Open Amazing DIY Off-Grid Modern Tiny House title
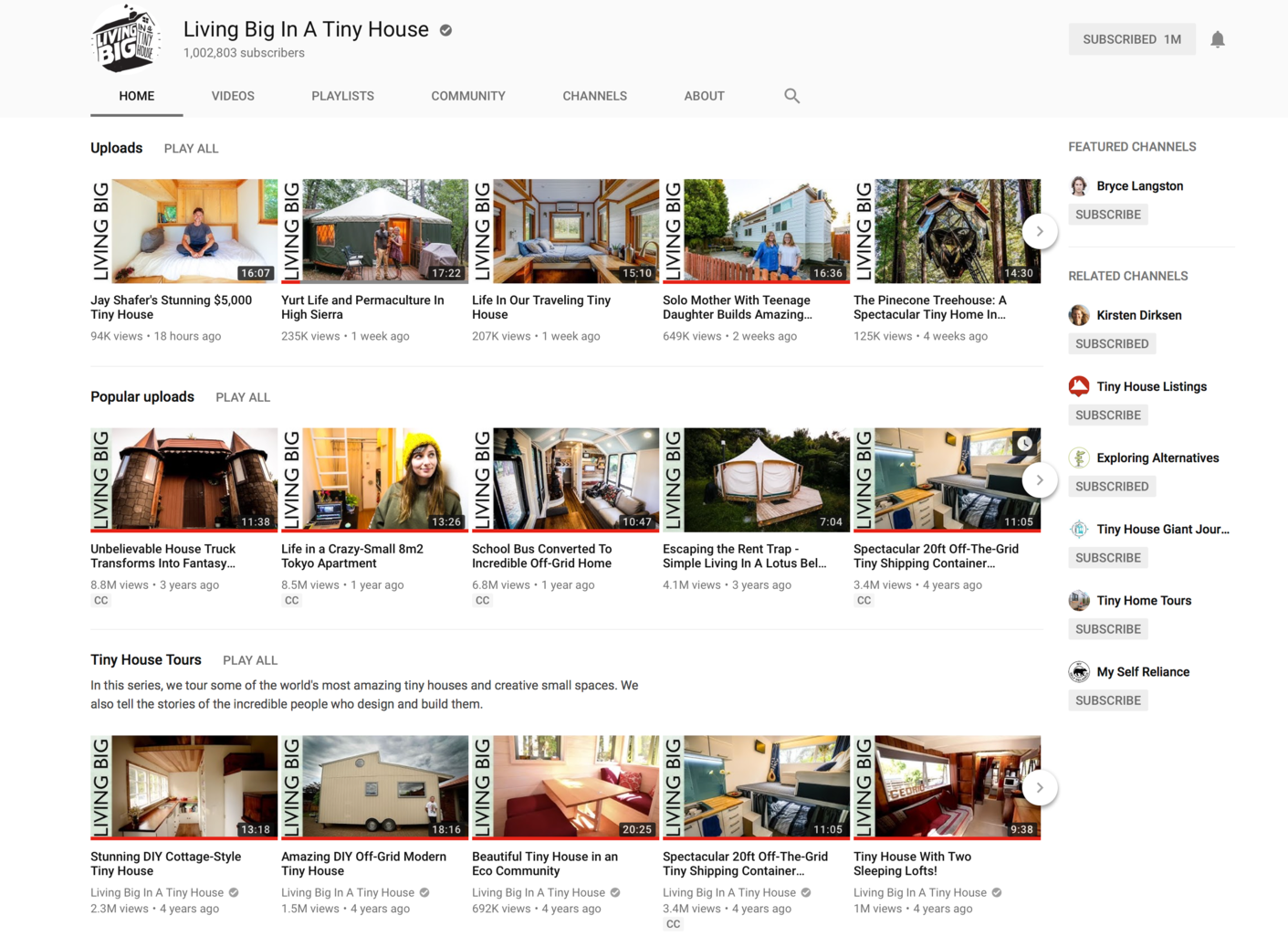Image resolution: width=1288 pixels, height=947 pixels. pos(363,864)
